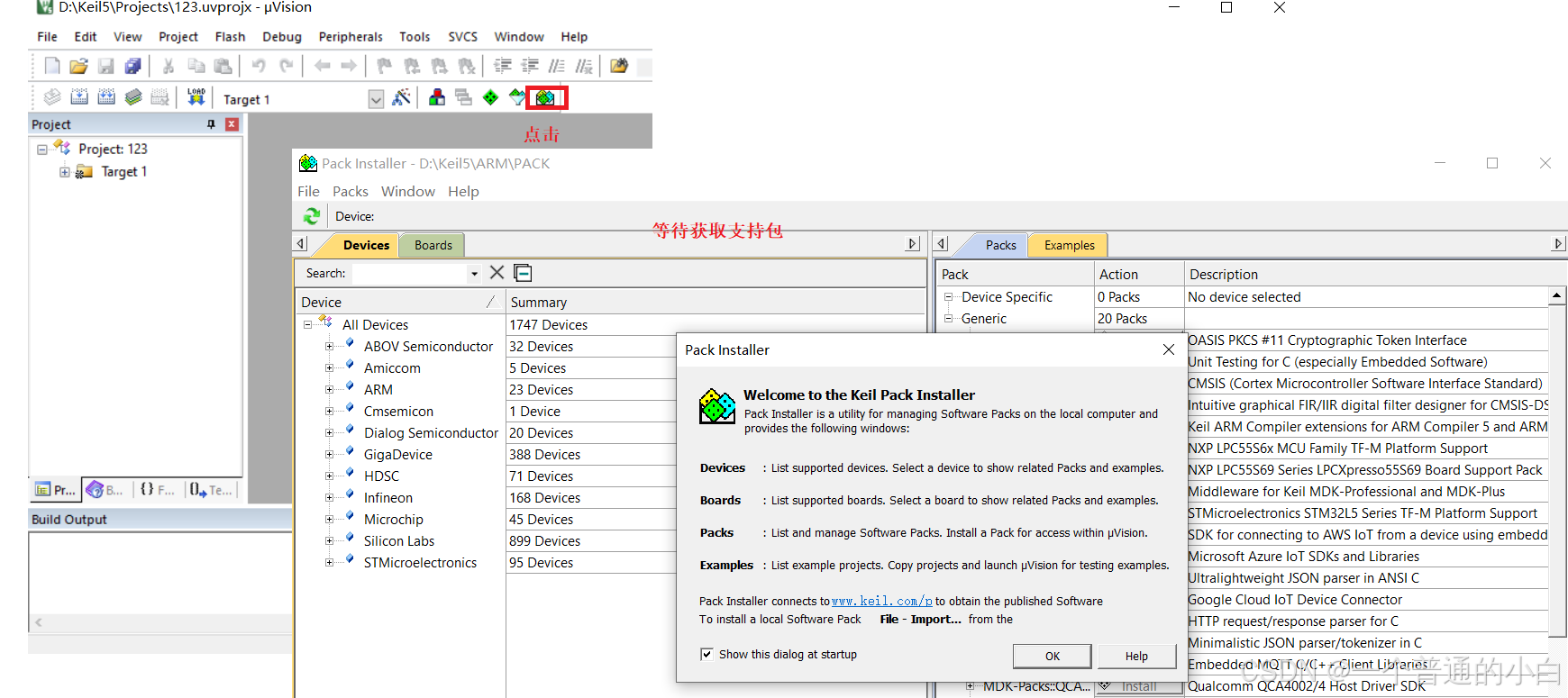Launch Pack Installer icon in uVision toolbar
The width and height of the screenshot is (1568, 698).
point(545,97)
